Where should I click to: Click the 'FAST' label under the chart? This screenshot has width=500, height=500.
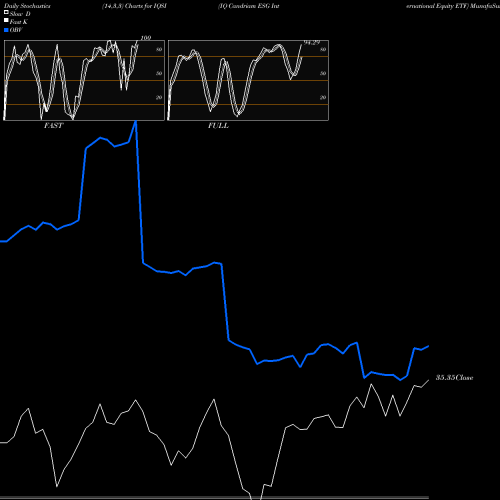pos(53,126)
